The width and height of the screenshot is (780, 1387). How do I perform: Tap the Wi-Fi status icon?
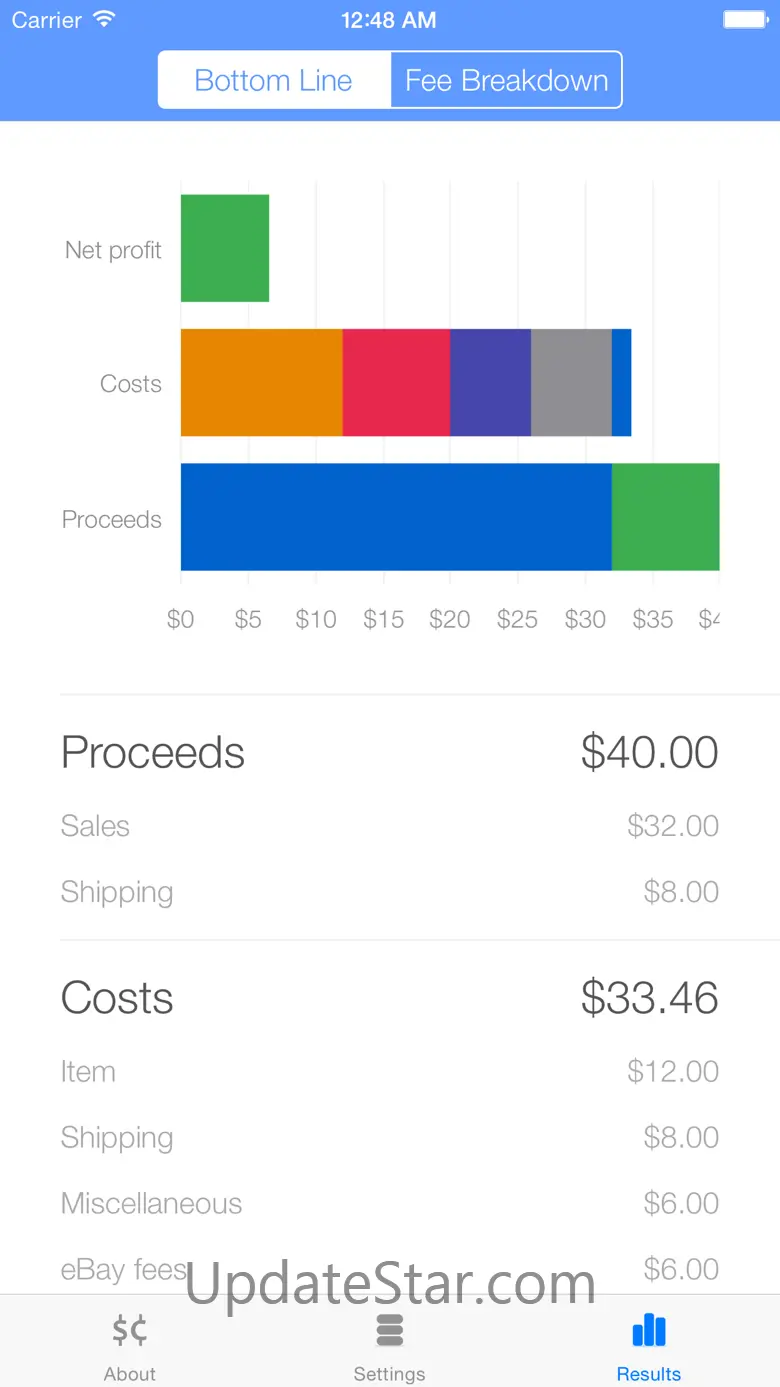point(103,19)
